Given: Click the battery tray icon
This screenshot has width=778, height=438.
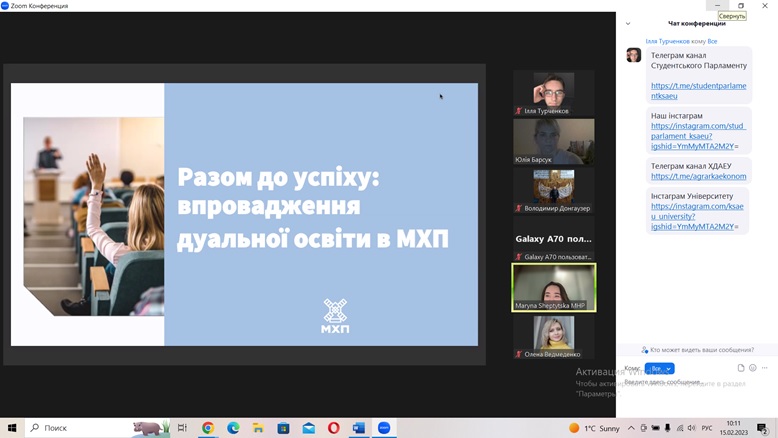Looking at the screenshot, I should (655, 428).
